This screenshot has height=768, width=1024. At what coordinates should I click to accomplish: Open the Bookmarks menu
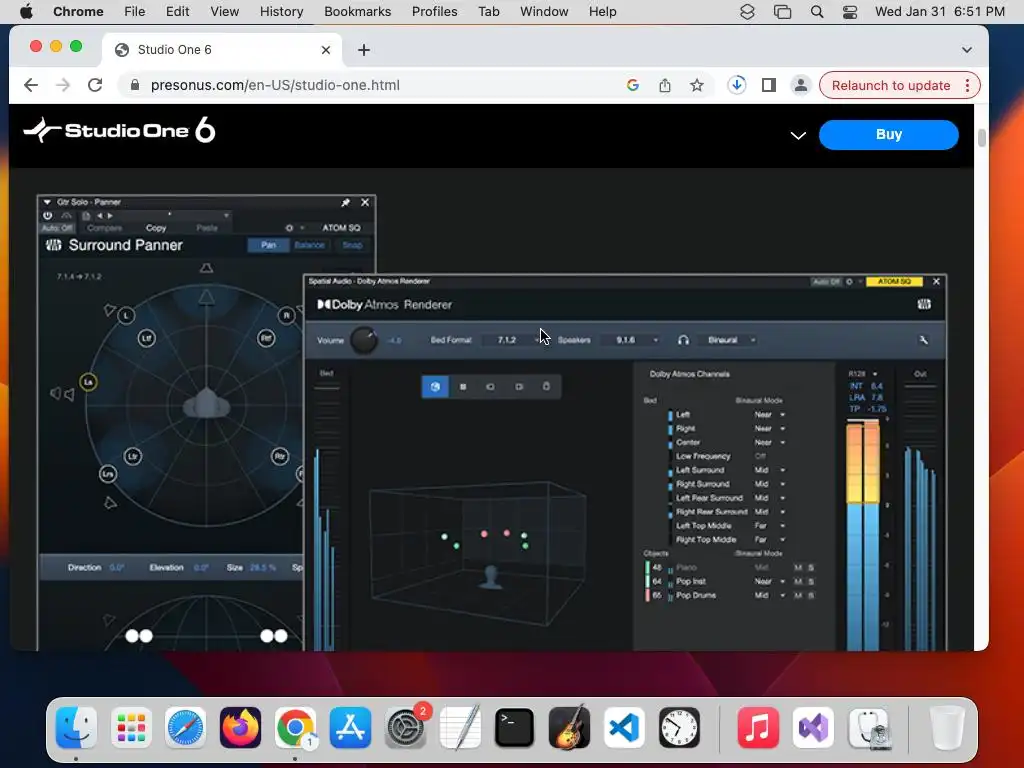[357, 12]
